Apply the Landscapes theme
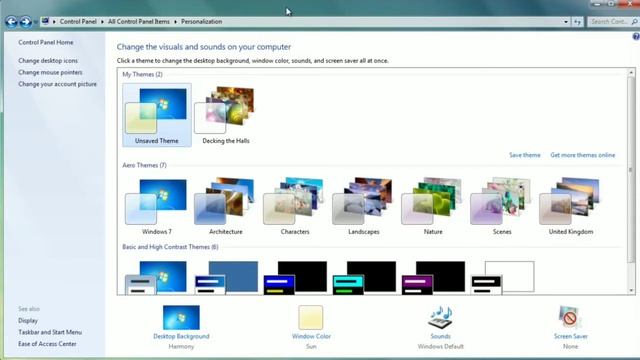Screen dimensions: 640x360 (364, 206)
